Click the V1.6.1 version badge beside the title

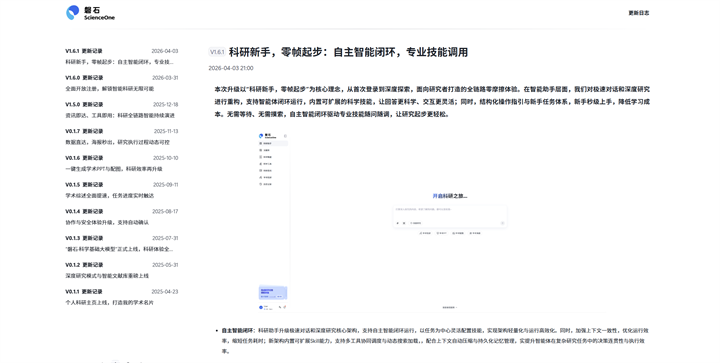pos(217,52)
